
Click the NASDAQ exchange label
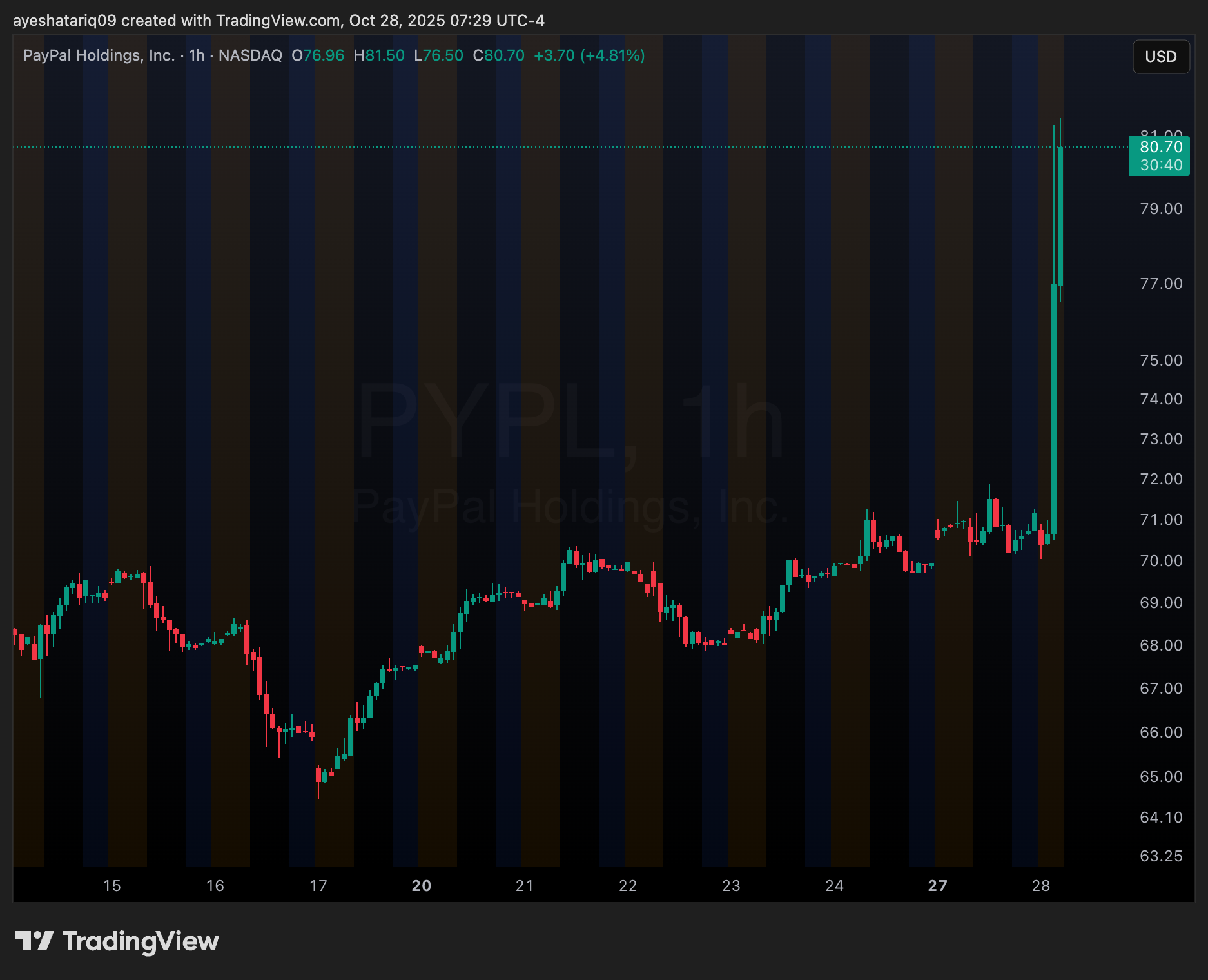[x=250, y=55]
